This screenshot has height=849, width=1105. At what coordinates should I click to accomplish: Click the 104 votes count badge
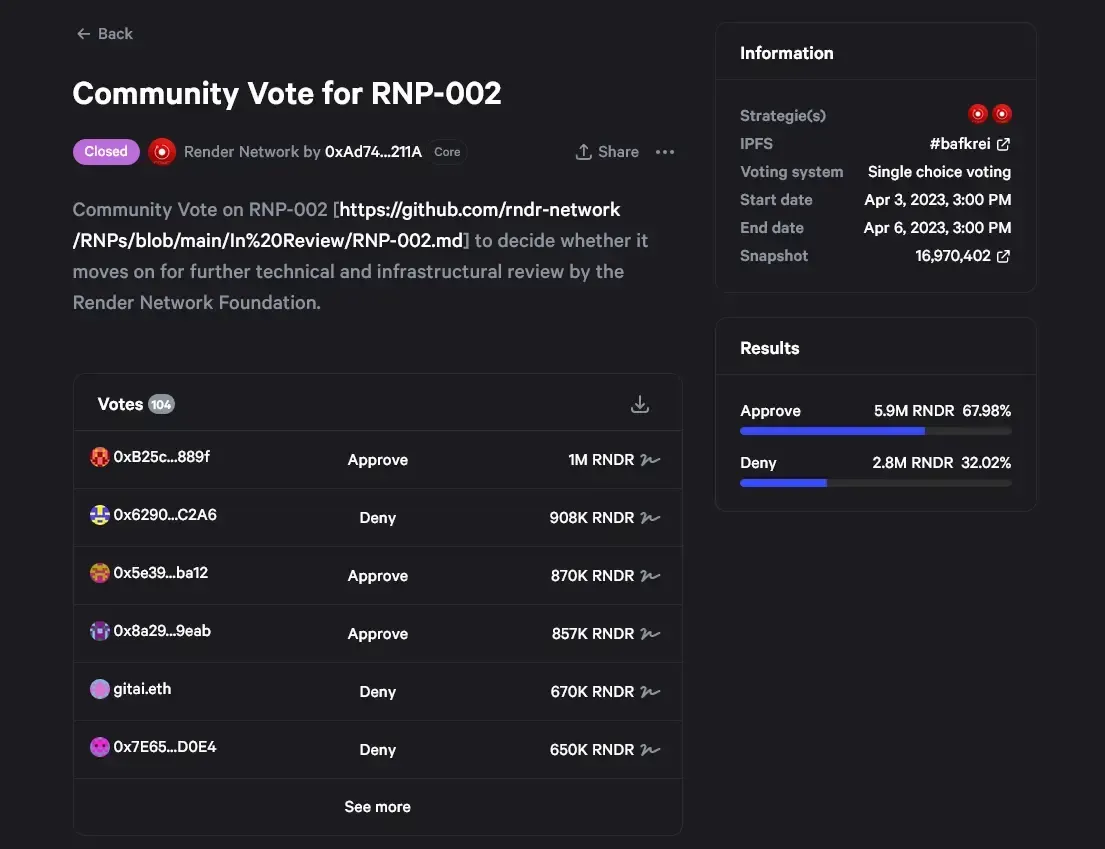pyautogui.click(x=161, y=404)
